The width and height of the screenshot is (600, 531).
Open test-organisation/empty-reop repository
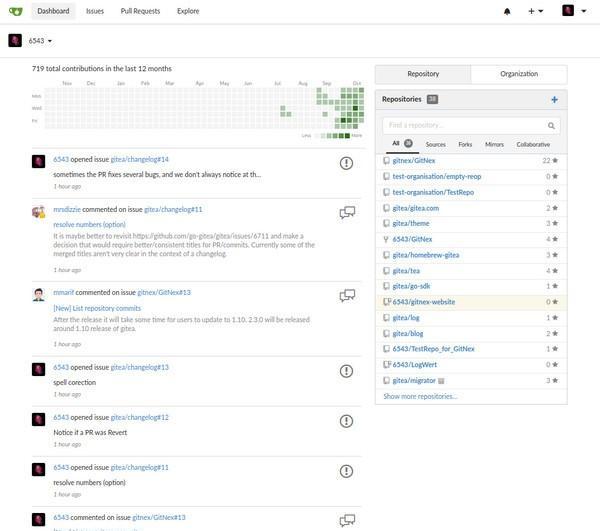point(437,176)
